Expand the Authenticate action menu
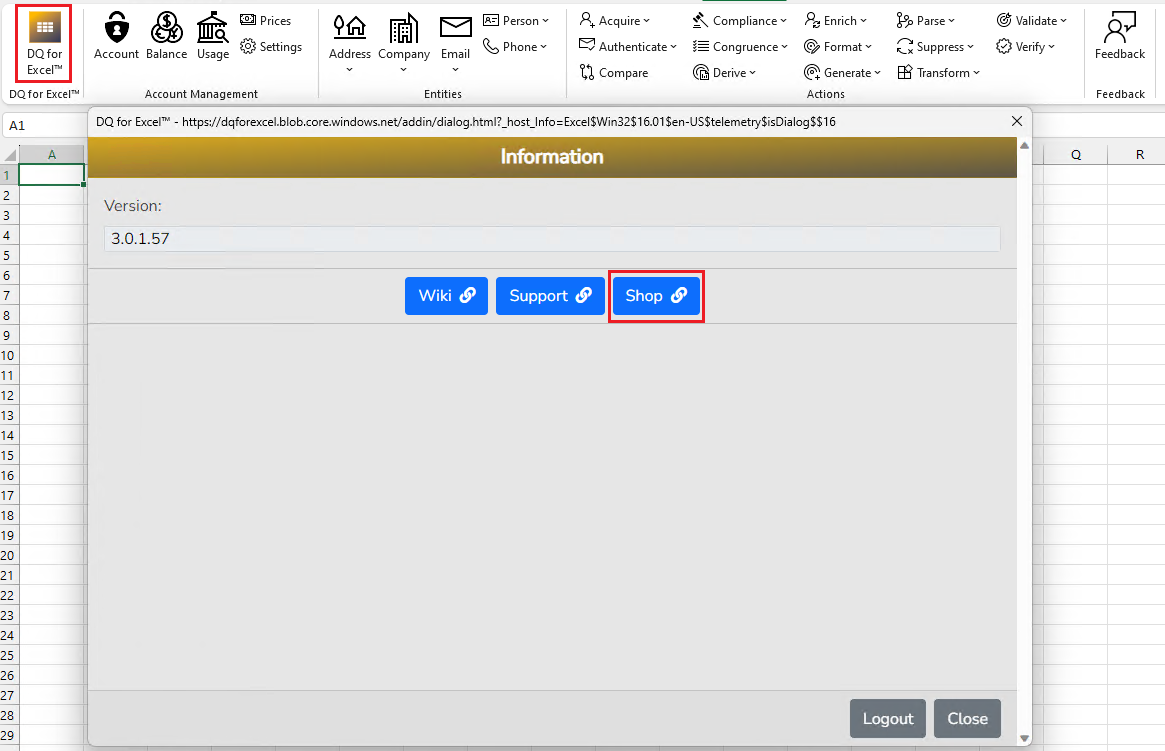Viewport: 1165px width, 751px height. click(x=628, y=47)
